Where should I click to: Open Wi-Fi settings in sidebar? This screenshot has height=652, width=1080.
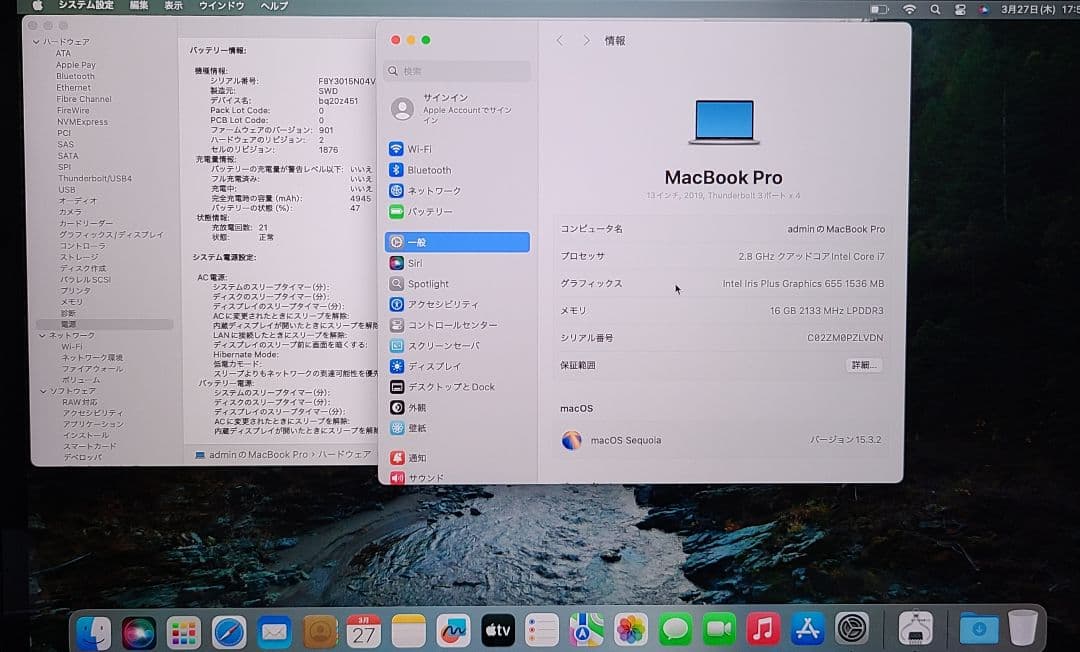tap(457, 149)
